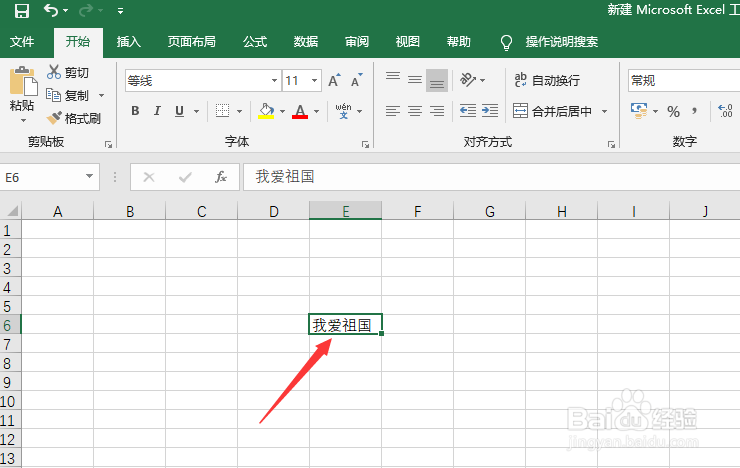740x468 pixels.
Task: Click the Save icon in the quick access toolbar
Action: coord(22,10)
